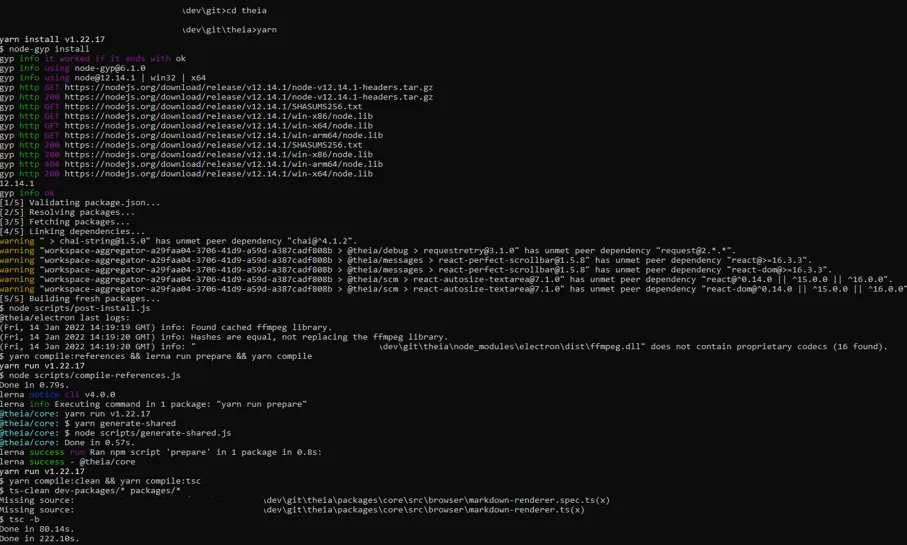Image resolution: width=907 pixels, height=545 pixels.
Task: Click the 200 win-x64/node.lib URL
Action: 218,174
